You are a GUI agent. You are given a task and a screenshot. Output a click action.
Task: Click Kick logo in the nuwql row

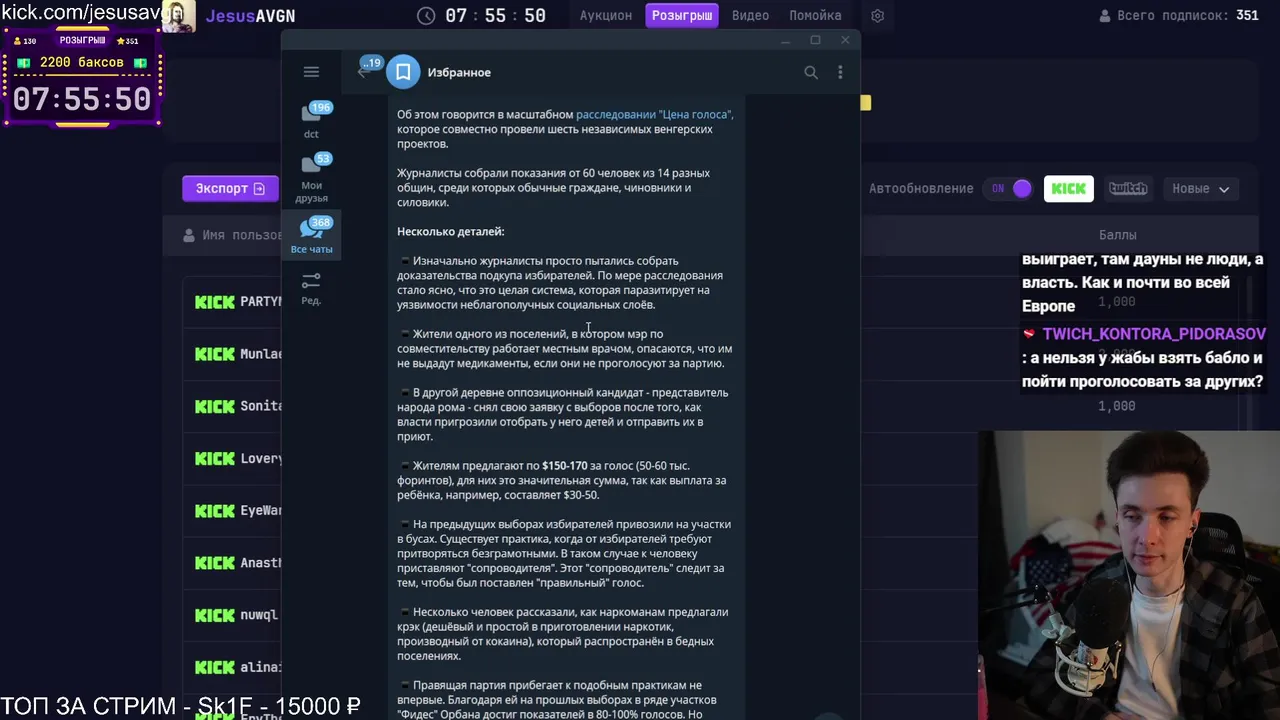tap(215, 615)
